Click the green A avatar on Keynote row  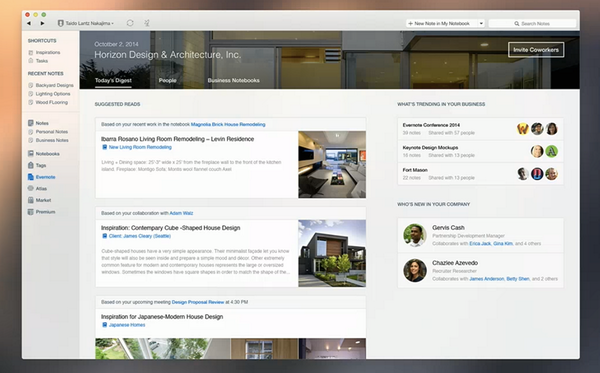tap(551, 151)
